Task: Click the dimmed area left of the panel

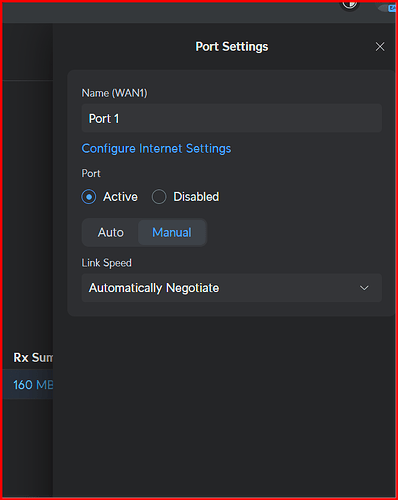Action: click(x=28, y=217)
